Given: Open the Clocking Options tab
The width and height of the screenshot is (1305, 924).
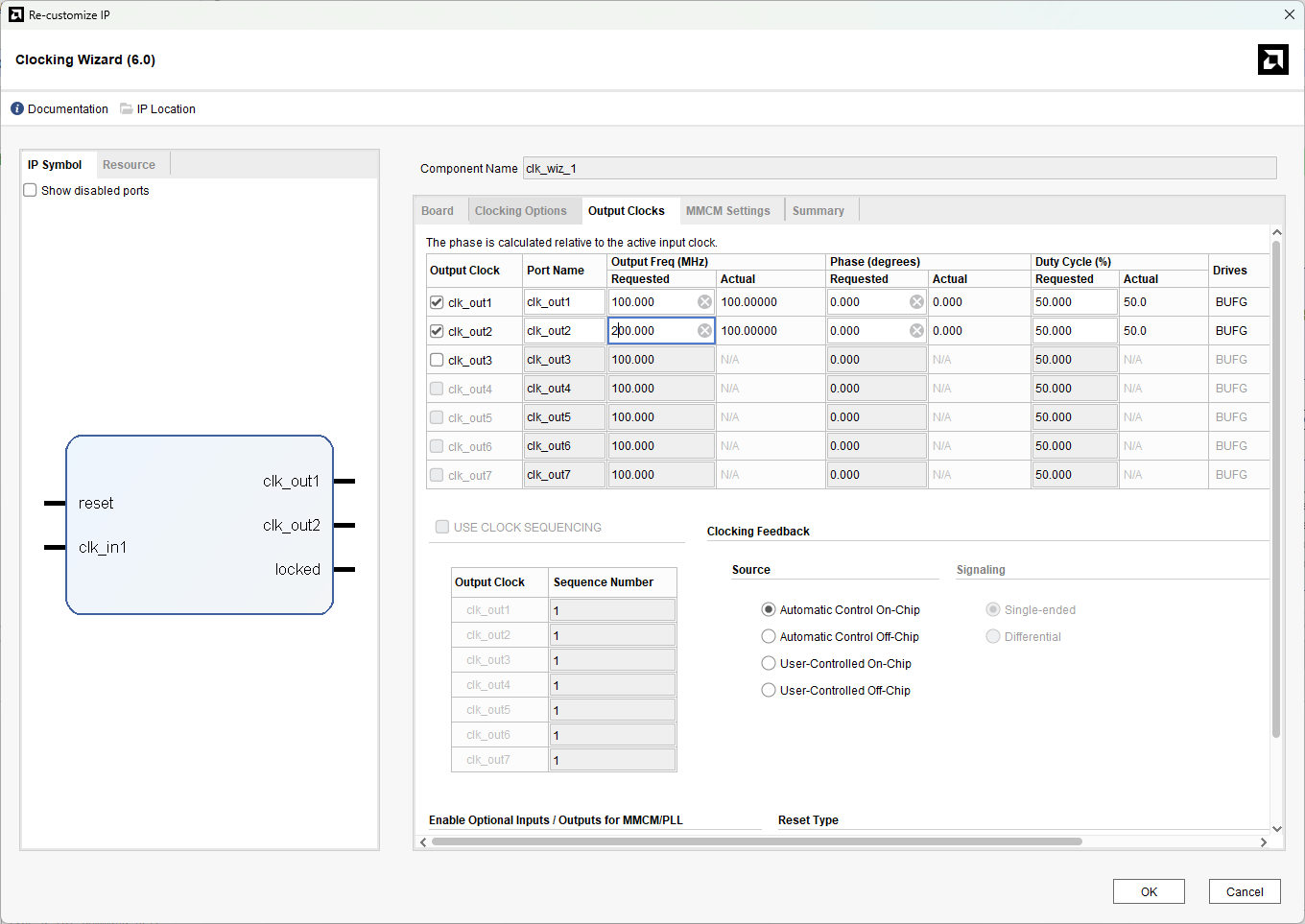Looking at the screenshot, I should point(520,211).
